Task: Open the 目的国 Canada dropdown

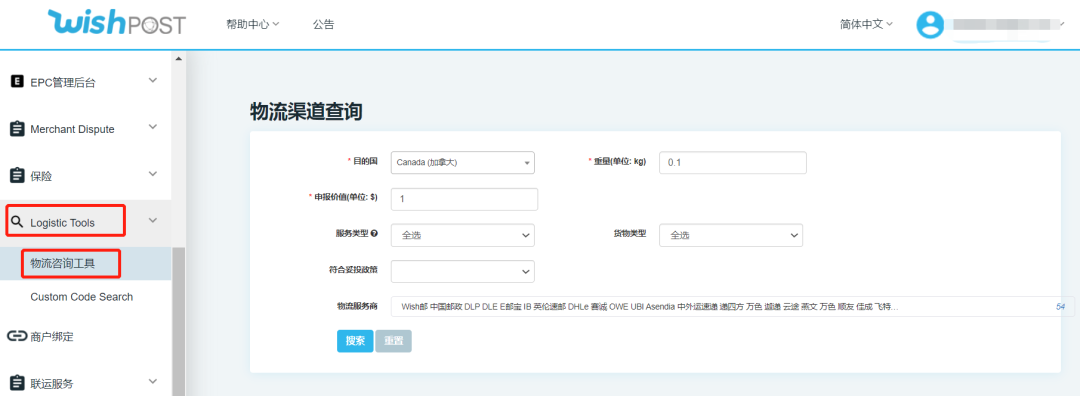Action: (463, 163)
